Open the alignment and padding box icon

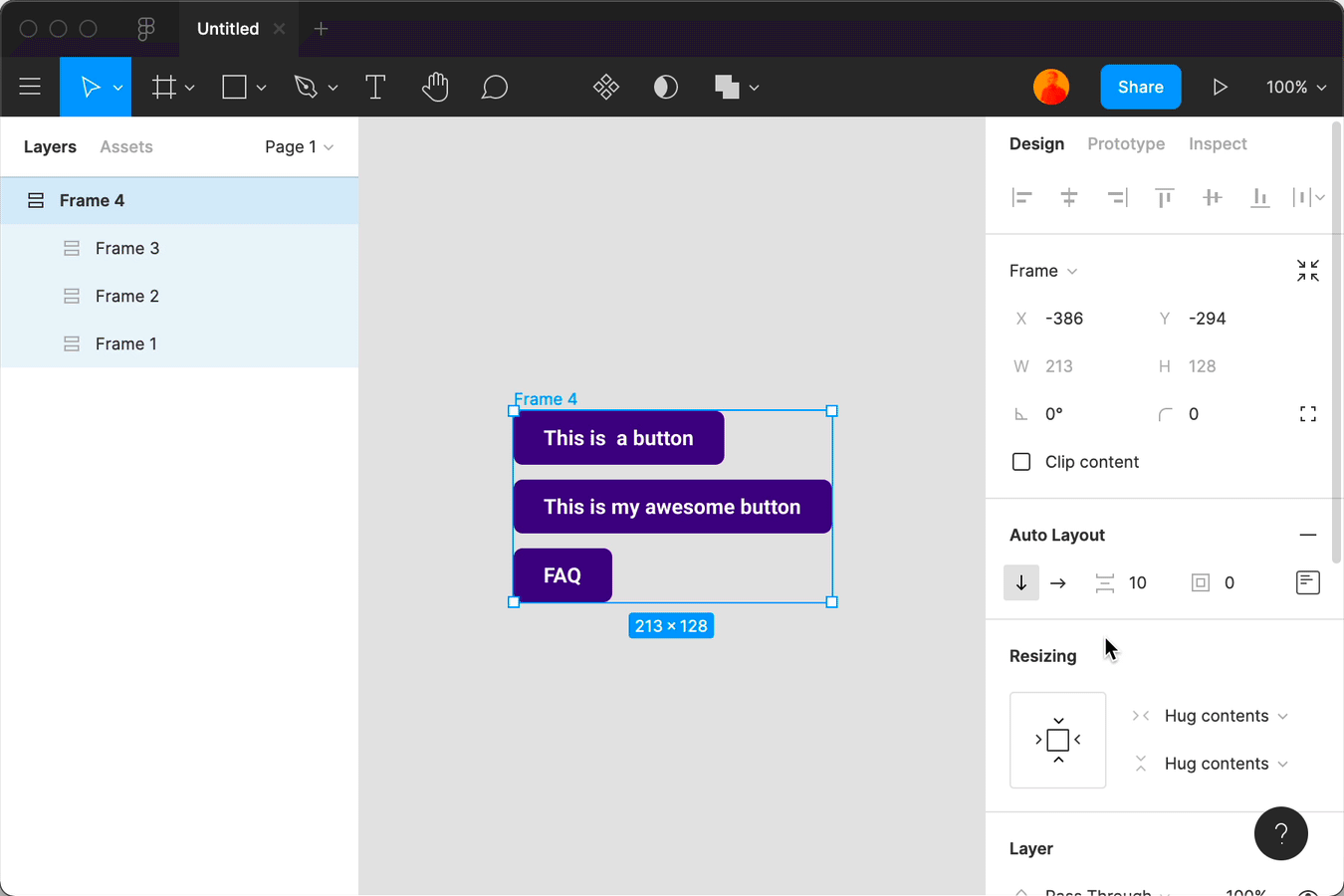pos(1308,582)
